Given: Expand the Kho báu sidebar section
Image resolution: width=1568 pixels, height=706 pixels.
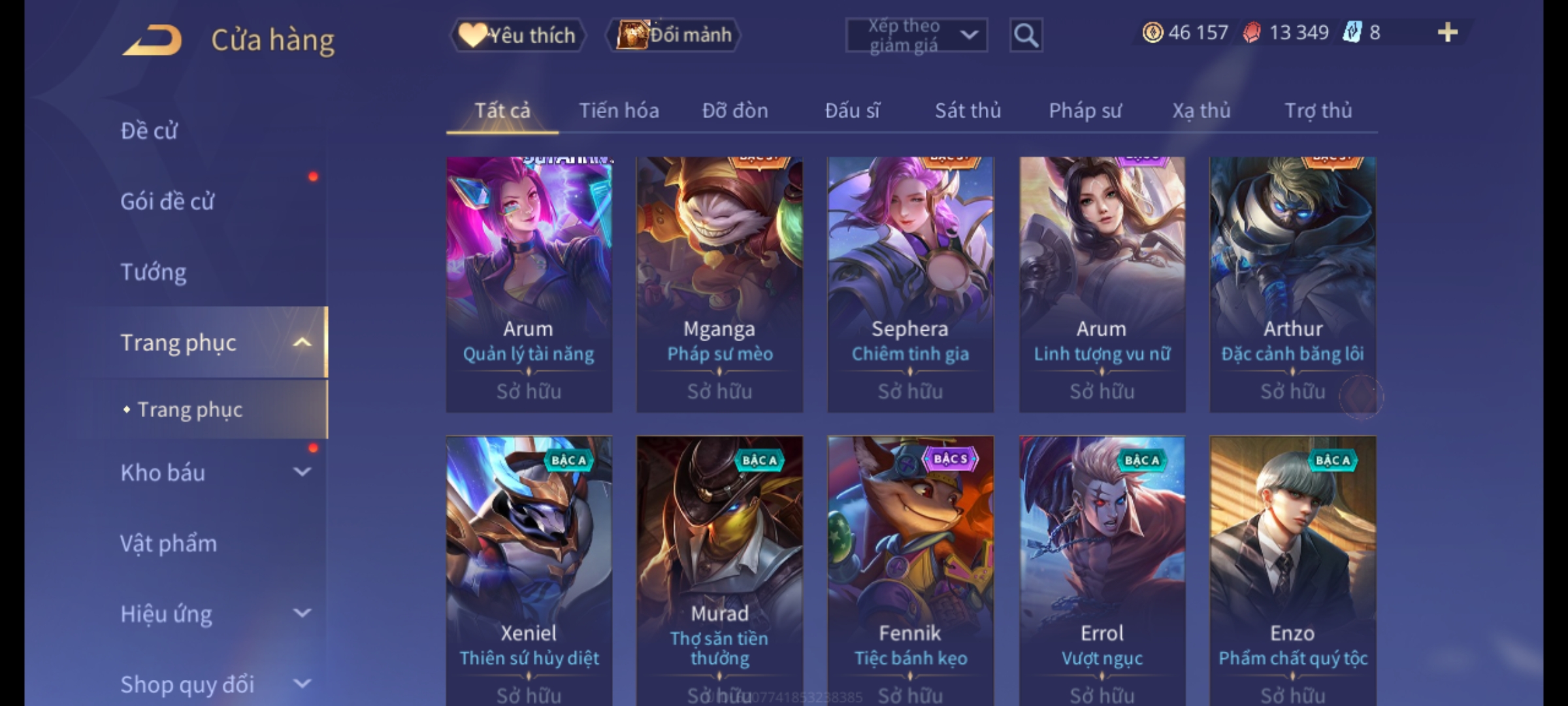Looking at the screenshot, I should coord(302,472).
